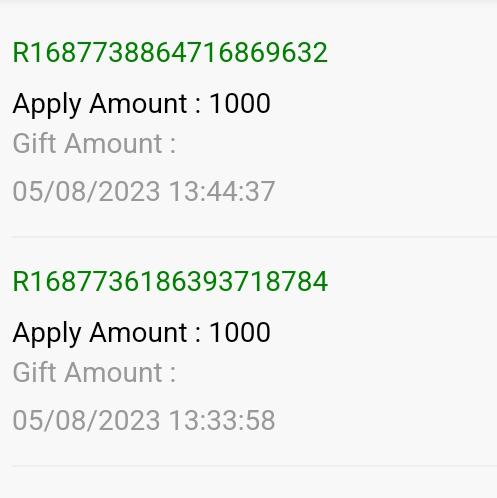Select the time 13:33:58 text
Screen dimensions: 497x498
[222, 420]
